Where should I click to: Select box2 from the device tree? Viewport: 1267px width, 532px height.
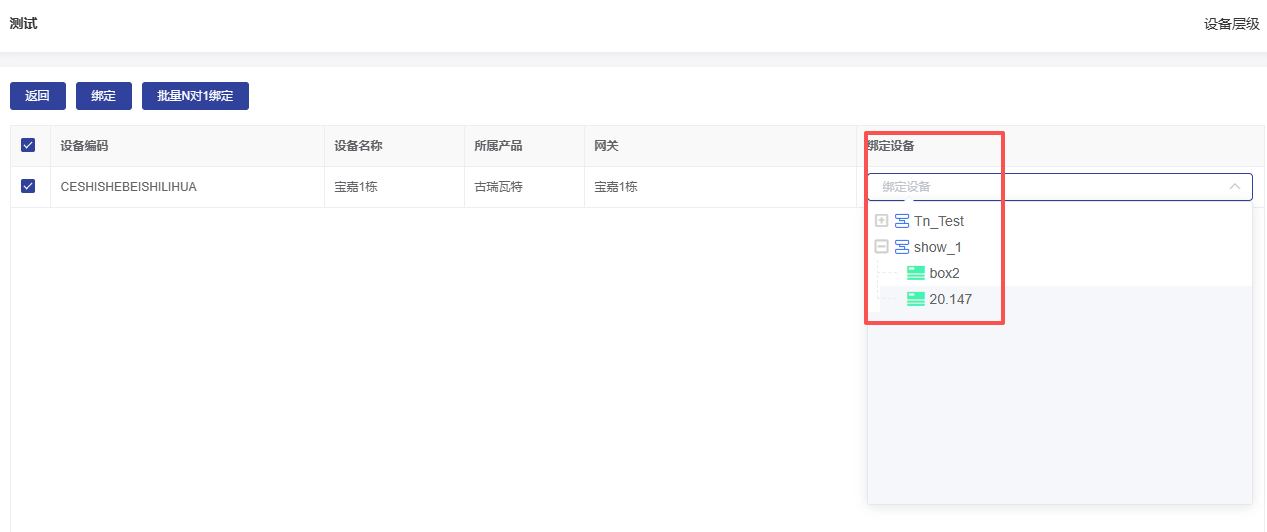[944, 273]
